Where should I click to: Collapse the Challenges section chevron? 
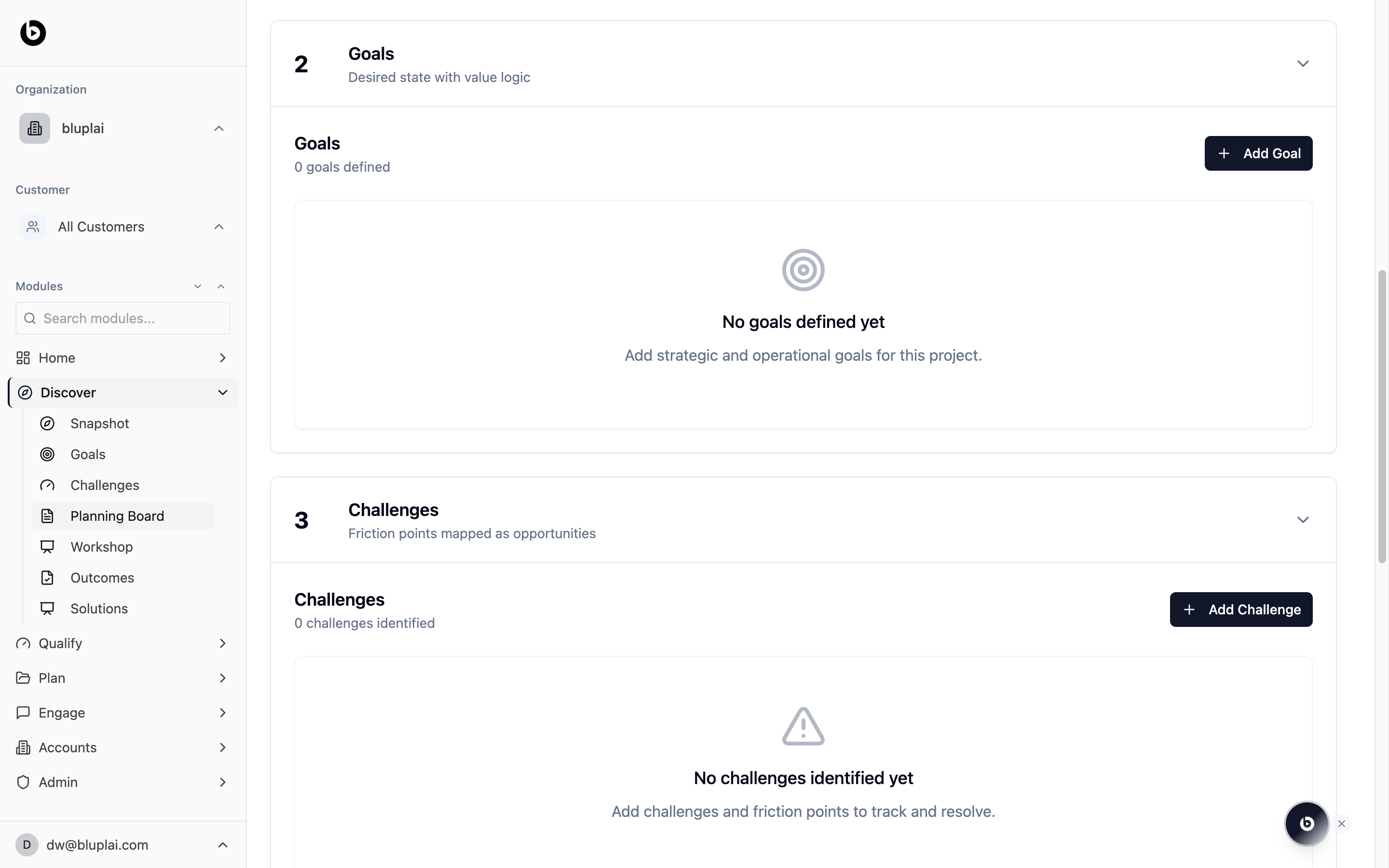1302,519
